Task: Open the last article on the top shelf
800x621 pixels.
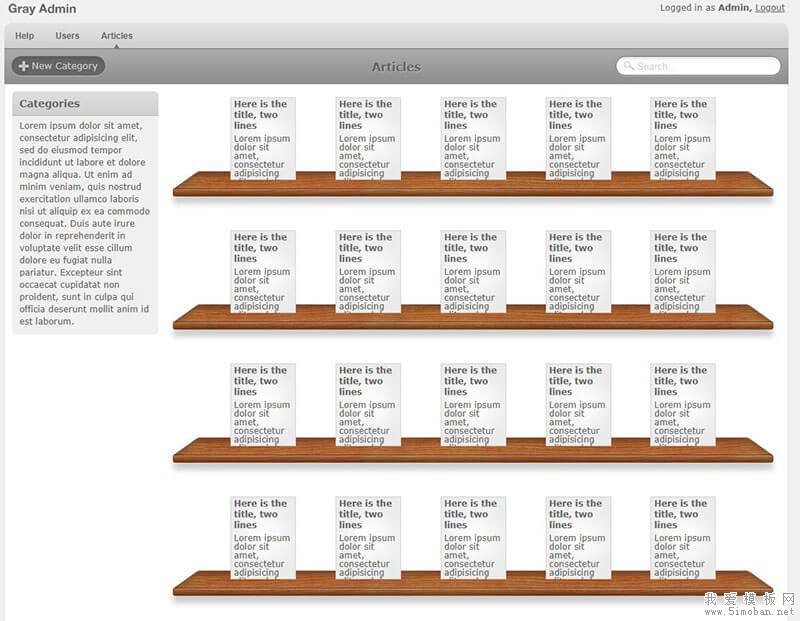Action: point(683,138)
